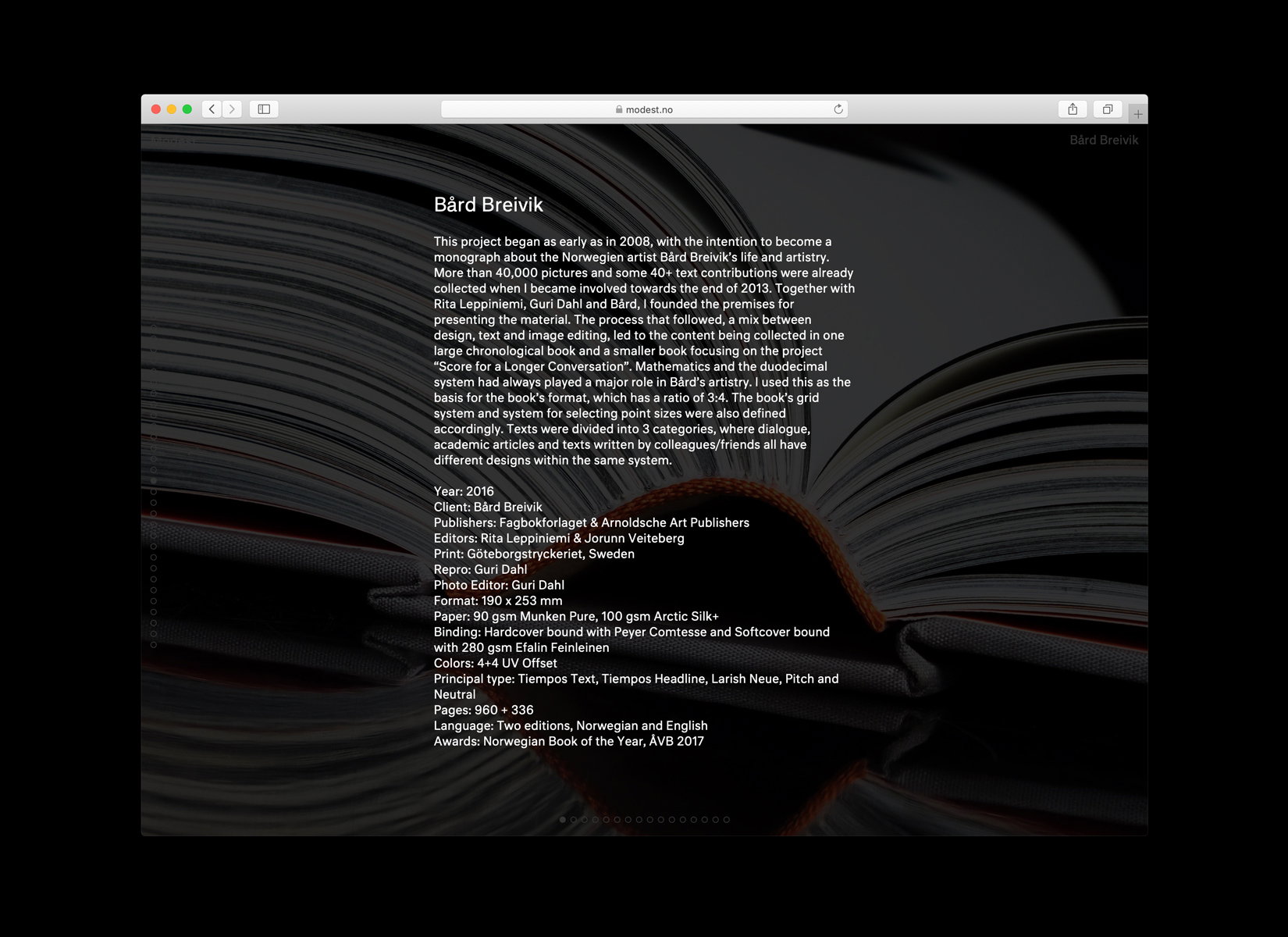Click 'Print: Göteborgstryckeriet, Sweden'
Viewport: 1288px width, 937px height.
click(x=534, y=554)
